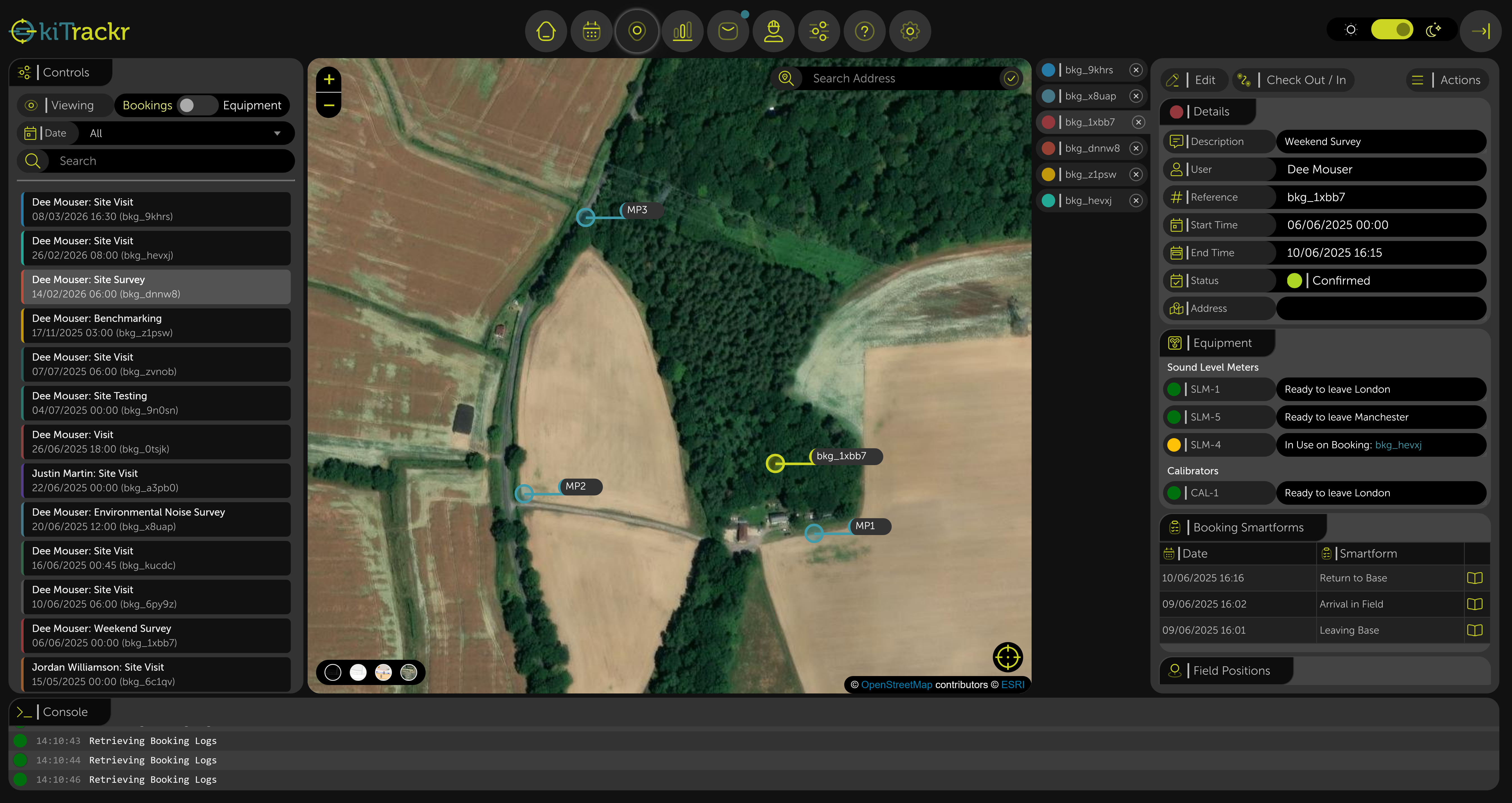1512x803 pixels.
Task: Open the messages envelope icon
Action: point(728,31)
